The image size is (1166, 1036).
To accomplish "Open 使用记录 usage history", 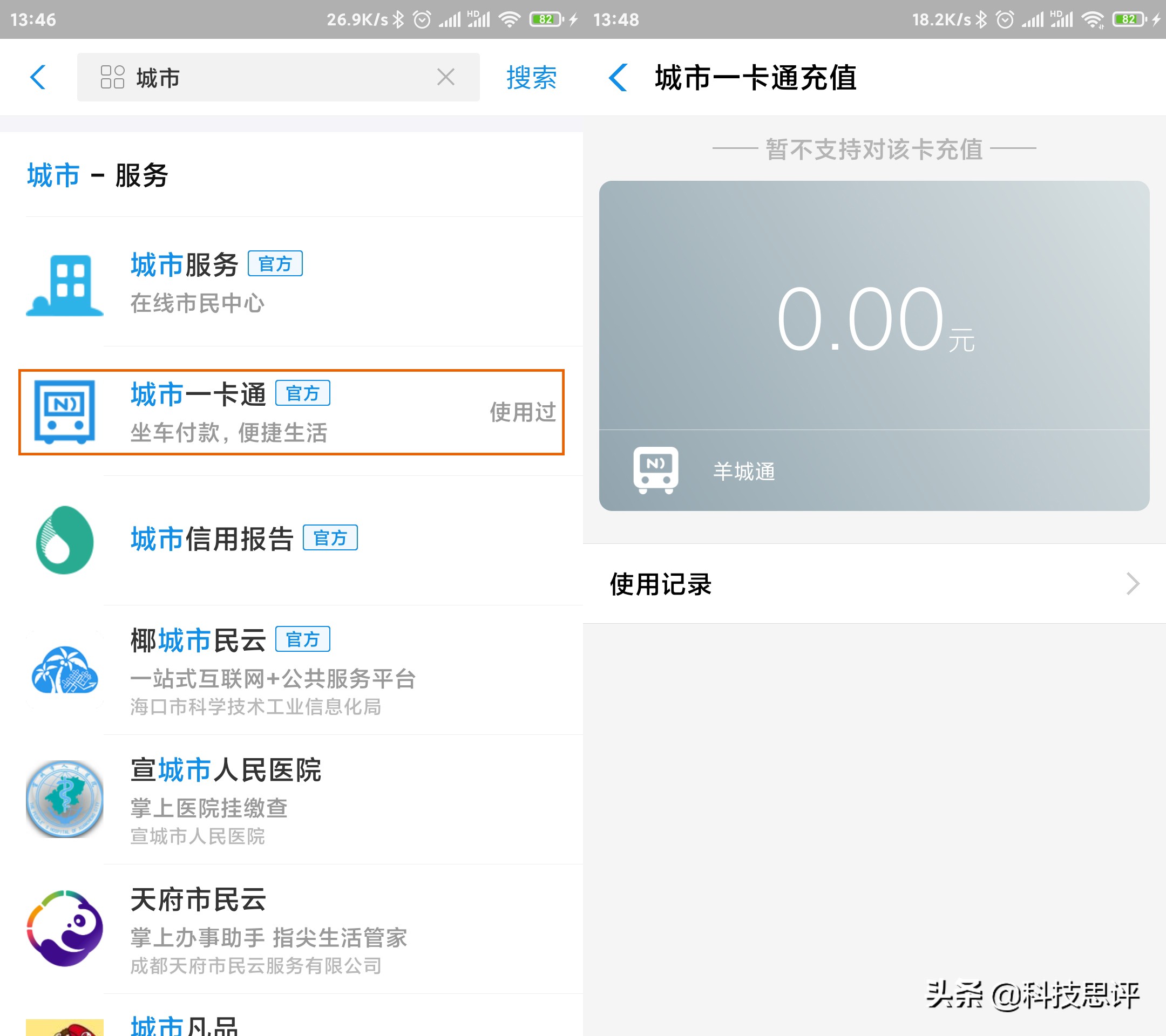I will click(x=661, y=583).
